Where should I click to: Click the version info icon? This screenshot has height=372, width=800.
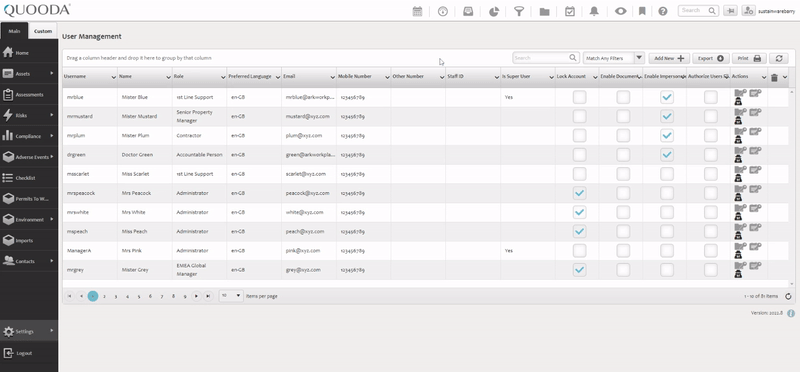tap(791, 313)
